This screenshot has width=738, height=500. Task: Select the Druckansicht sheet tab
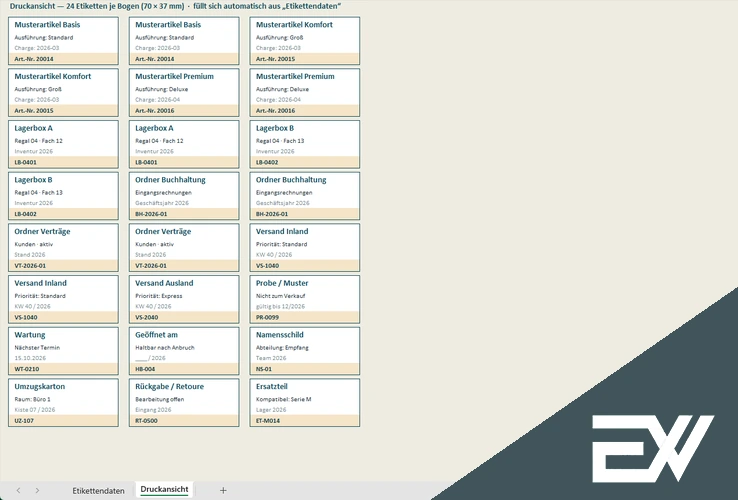[x=164, y=490]
